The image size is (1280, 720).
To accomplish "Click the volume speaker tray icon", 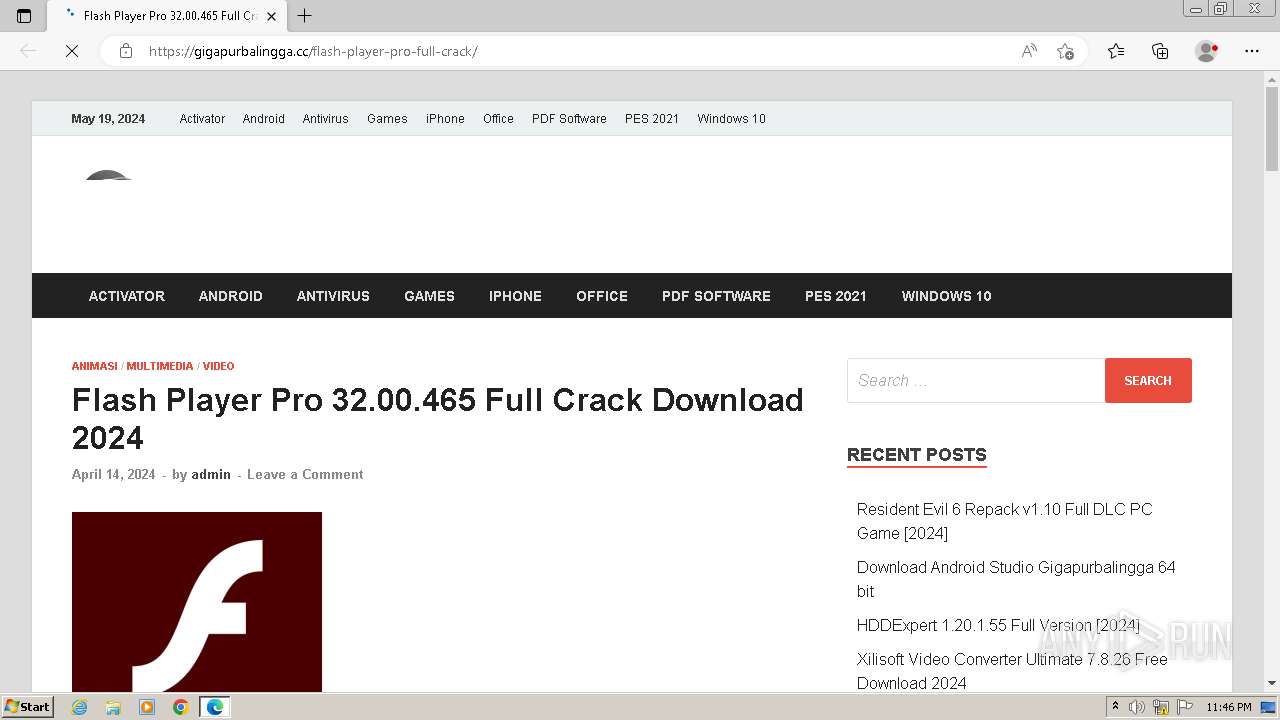I will (x=1137, y=707).
